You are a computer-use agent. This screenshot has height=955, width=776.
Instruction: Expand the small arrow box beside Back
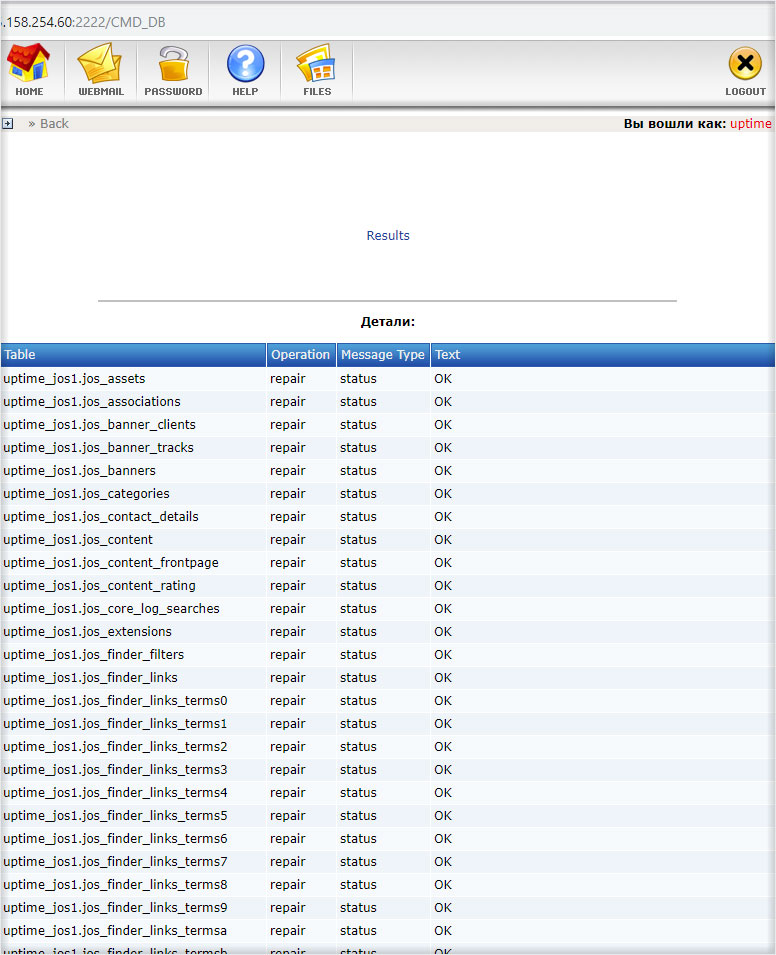pyautogui.click(x=7, y=124)
